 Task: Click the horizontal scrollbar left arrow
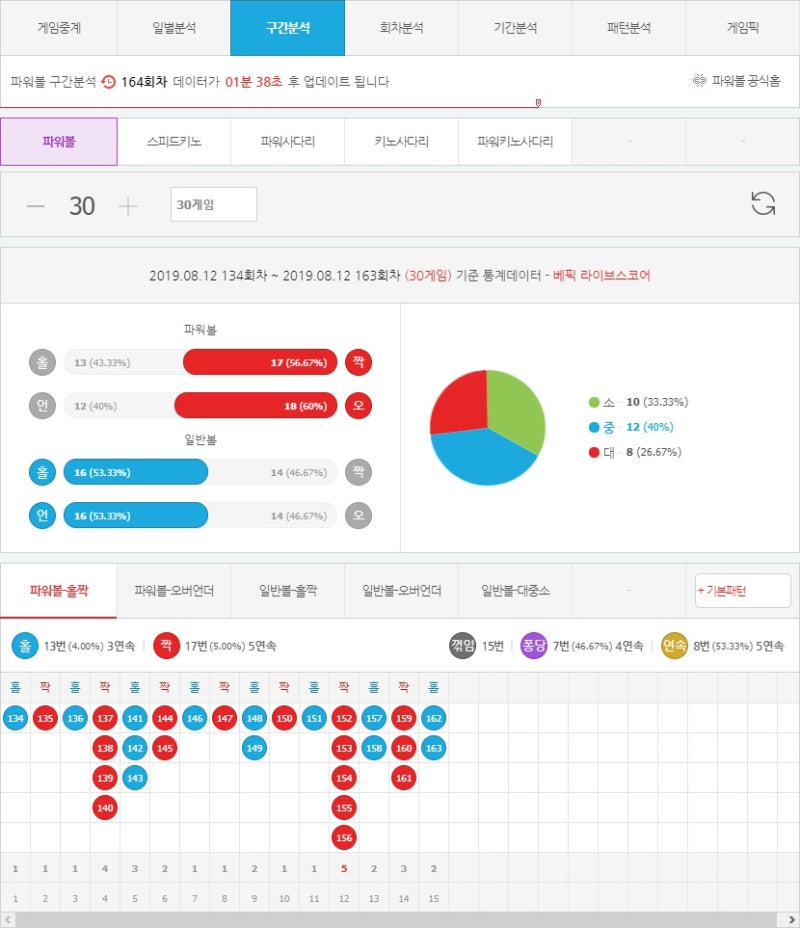[x=8, y=920]
